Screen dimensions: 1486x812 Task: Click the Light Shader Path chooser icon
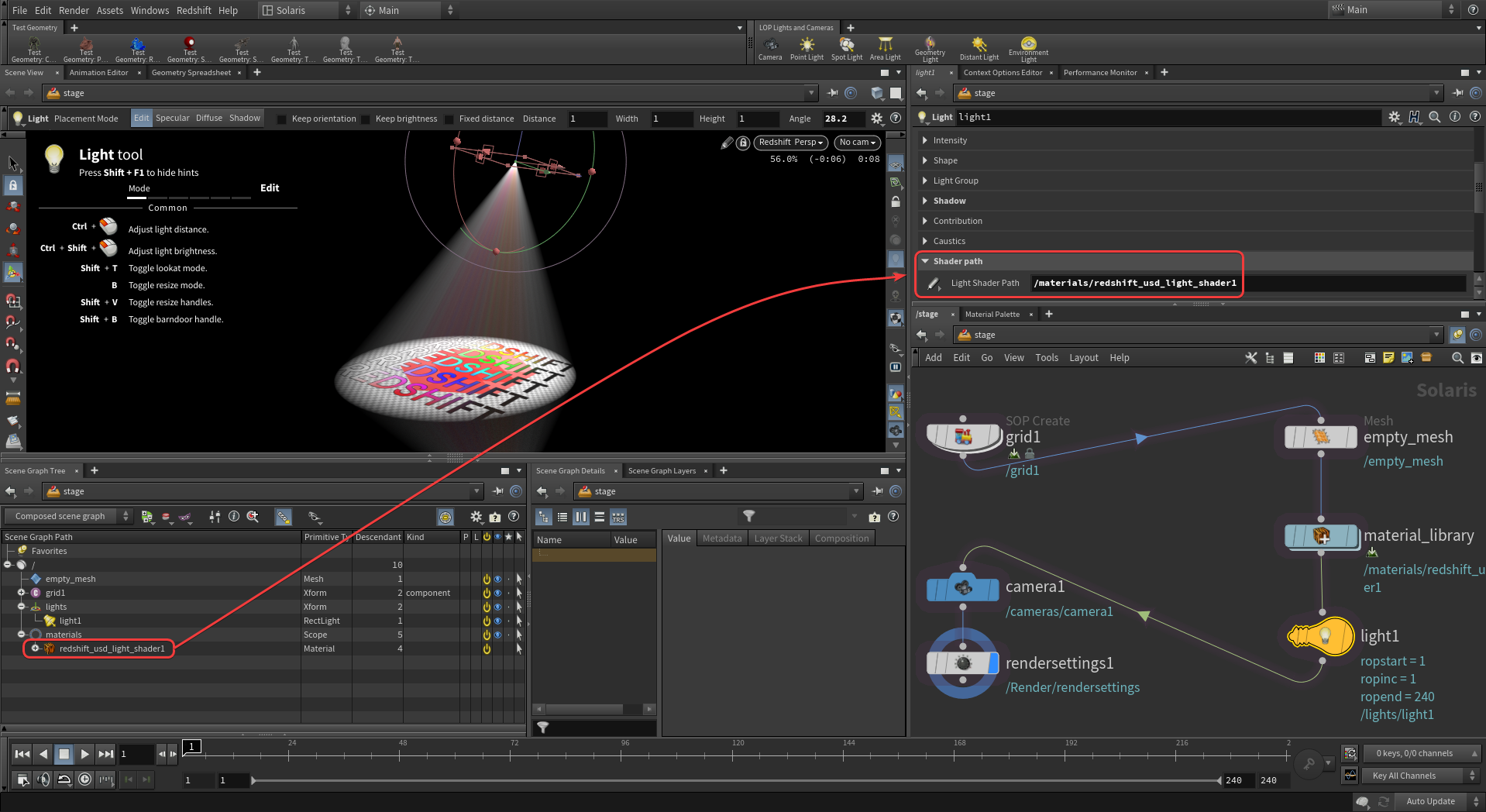click(934, 283)
